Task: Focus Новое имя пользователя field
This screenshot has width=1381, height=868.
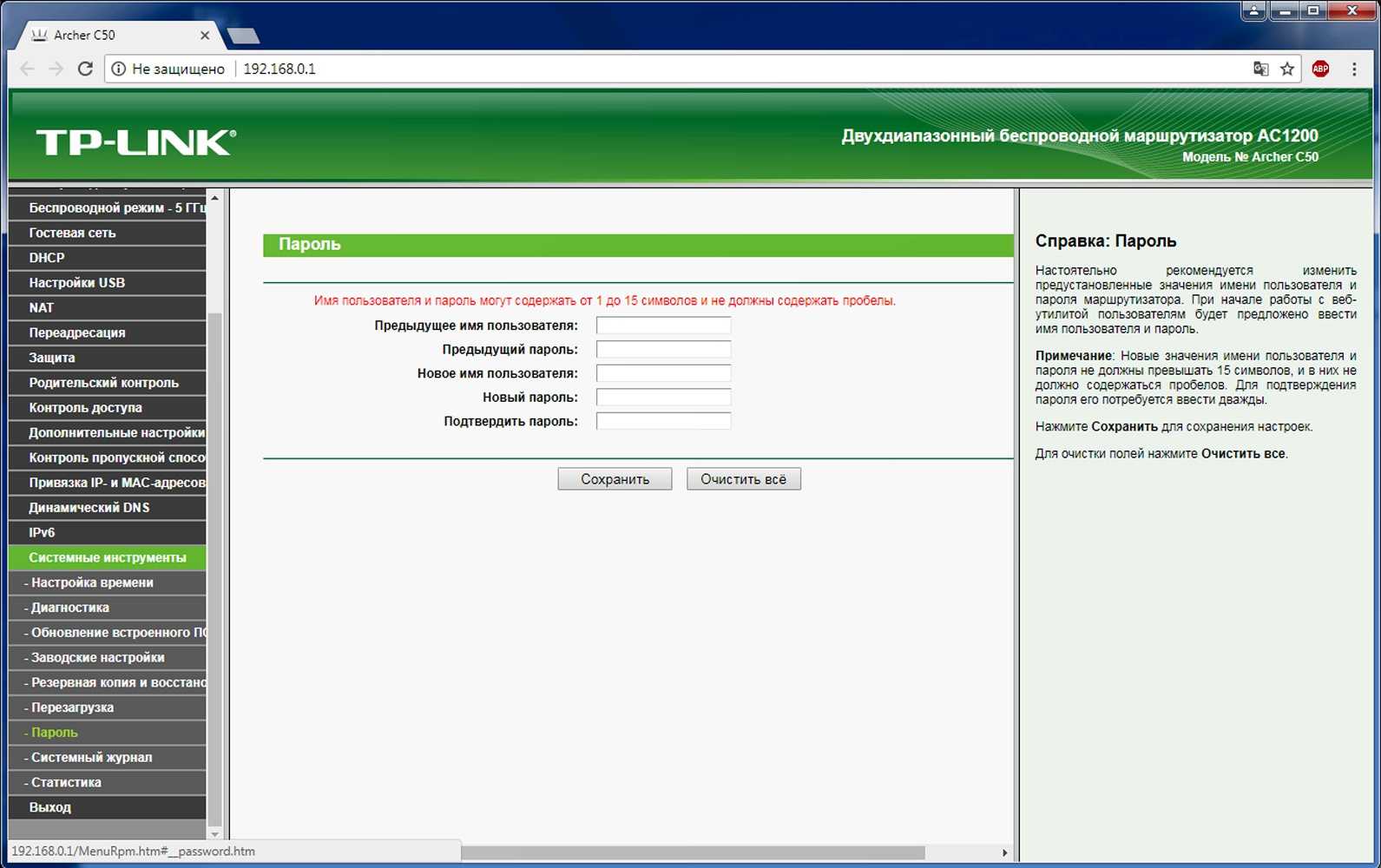Action: (663, 373)
